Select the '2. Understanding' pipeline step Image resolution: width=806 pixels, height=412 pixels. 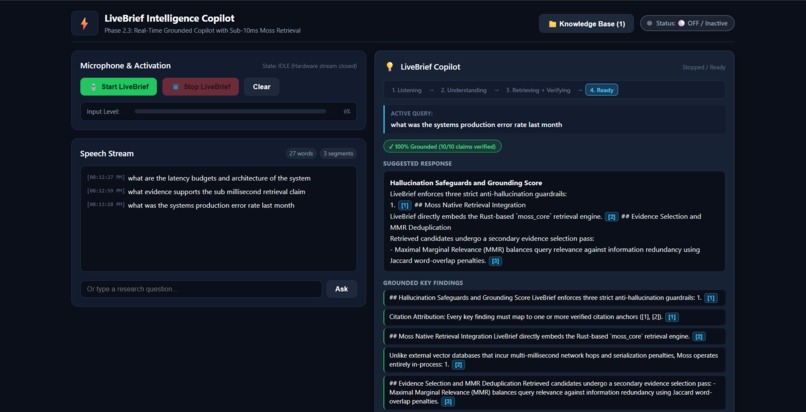[463, 90]
